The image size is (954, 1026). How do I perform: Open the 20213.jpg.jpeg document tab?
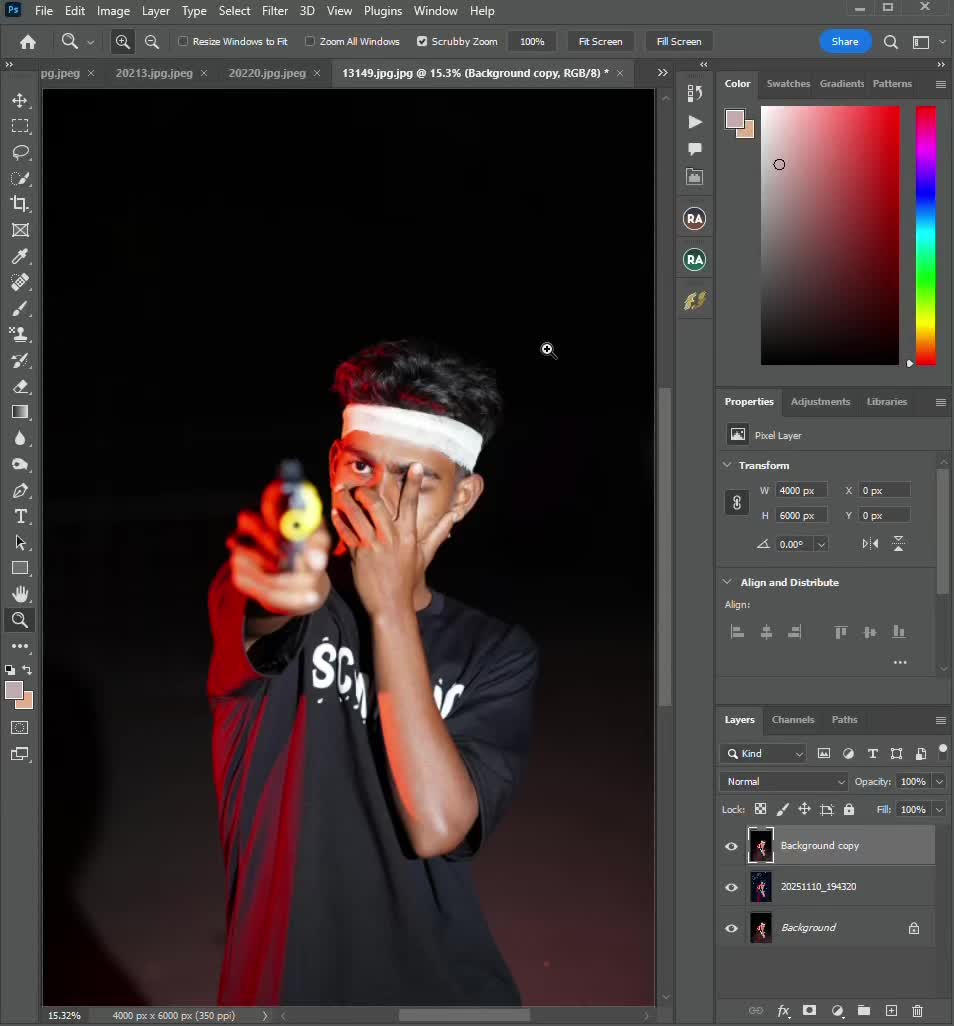(x=154, y=73)
